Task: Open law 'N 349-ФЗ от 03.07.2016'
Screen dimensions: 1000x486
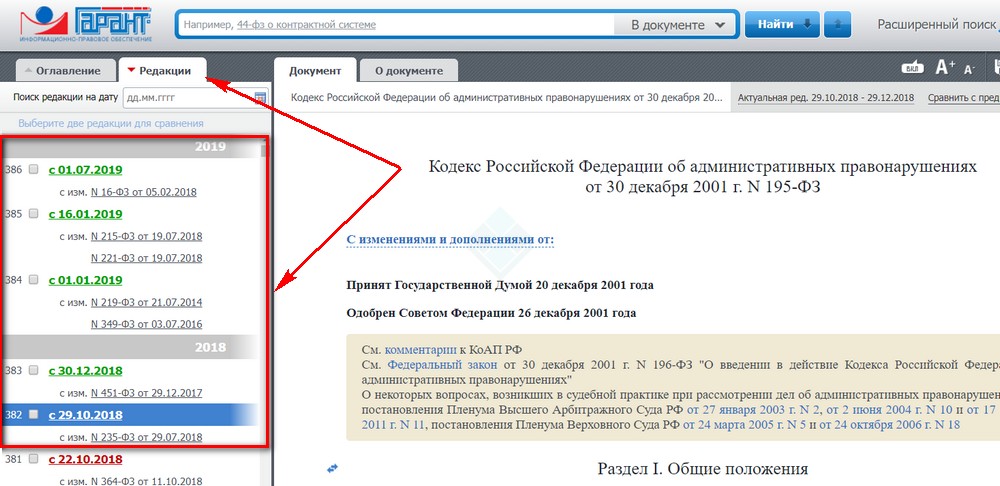Action: pyautogui.click(x=147, y=324)
